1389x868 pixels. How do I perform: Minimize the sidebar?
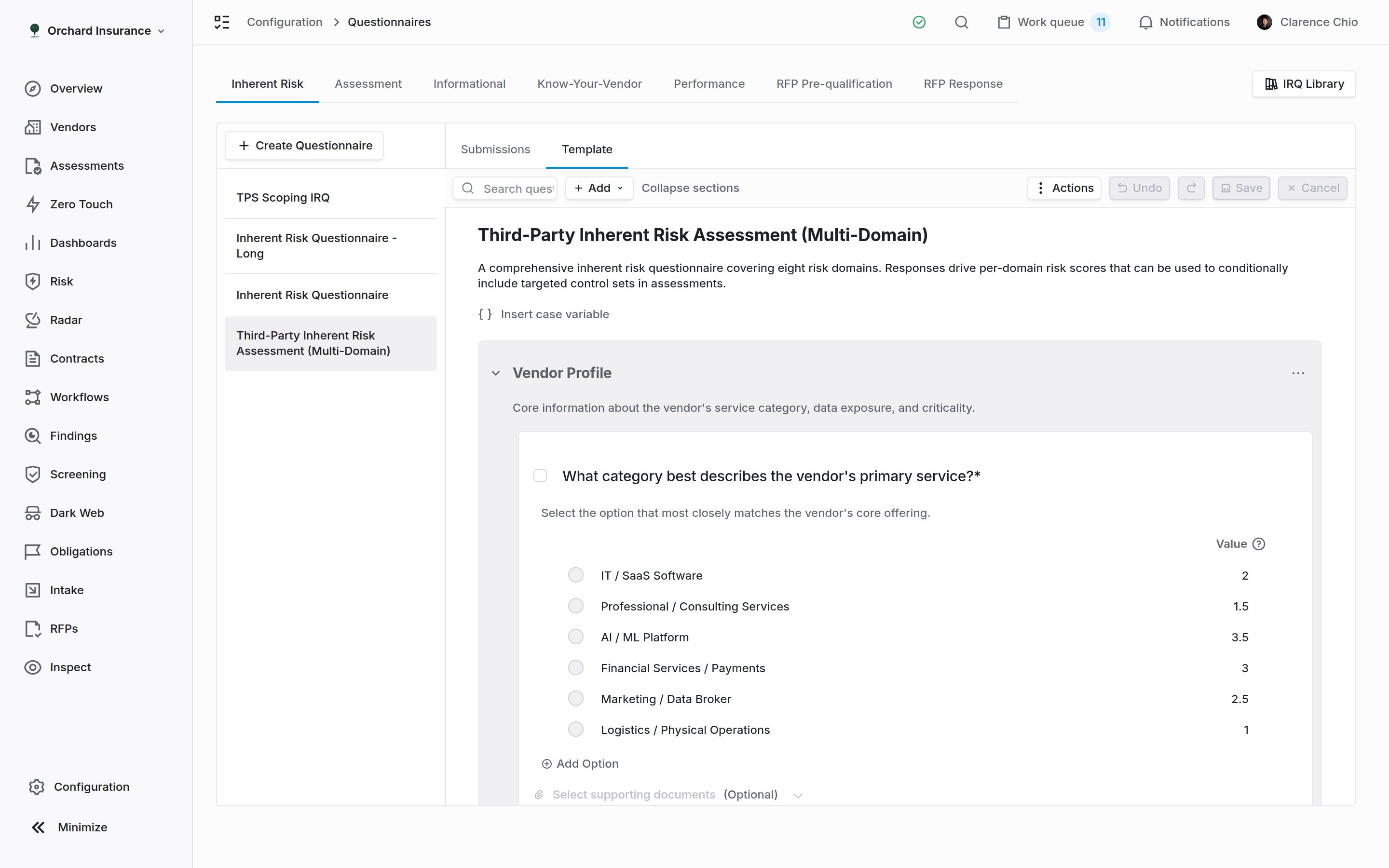pyautogui.click(x=69, y=827)
